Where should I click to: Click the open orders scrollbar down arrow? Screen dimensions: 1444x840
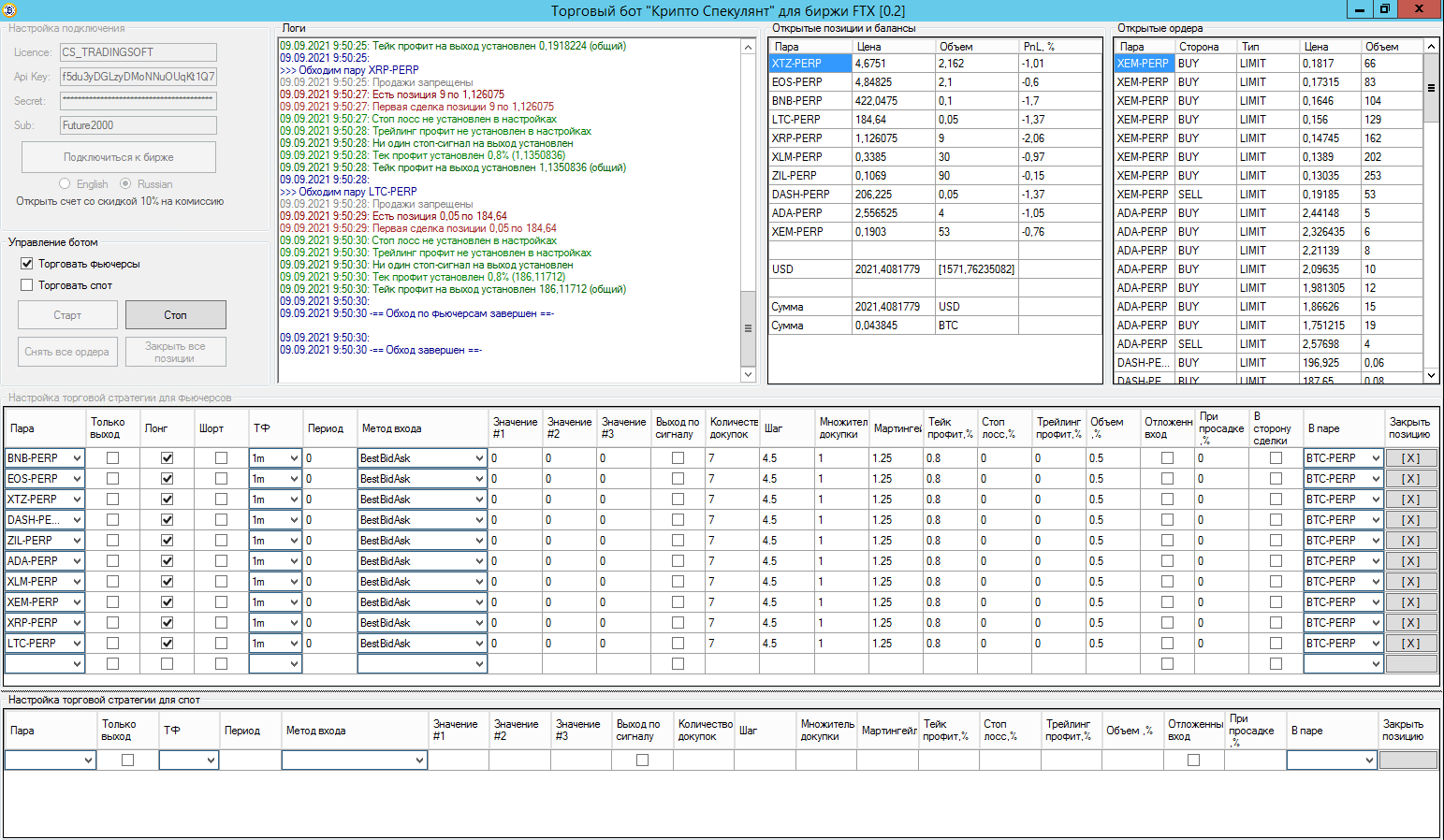pyautogui.click(x=1431, y=375)
